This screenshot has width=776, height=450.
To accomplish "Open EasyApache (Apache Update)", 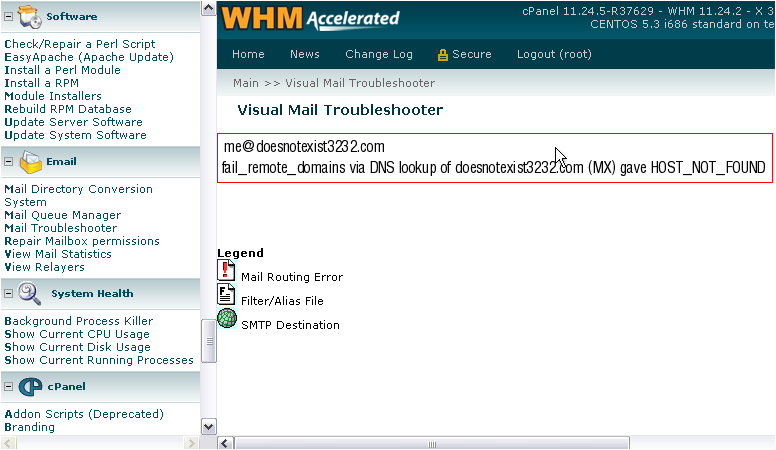I will (89, 57).
